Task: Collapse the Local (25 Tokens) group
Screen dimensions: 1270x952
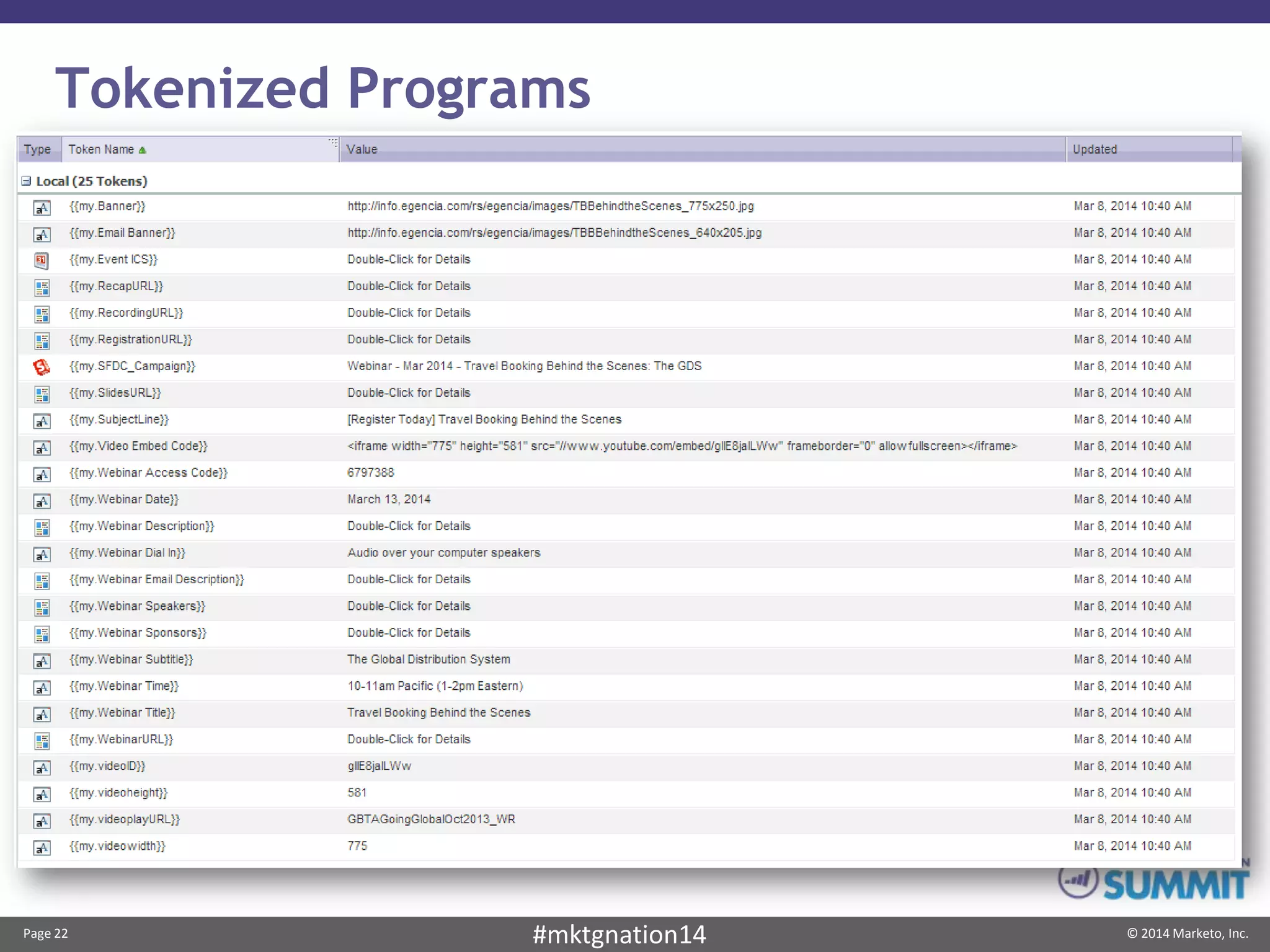Action: [26, 181]
